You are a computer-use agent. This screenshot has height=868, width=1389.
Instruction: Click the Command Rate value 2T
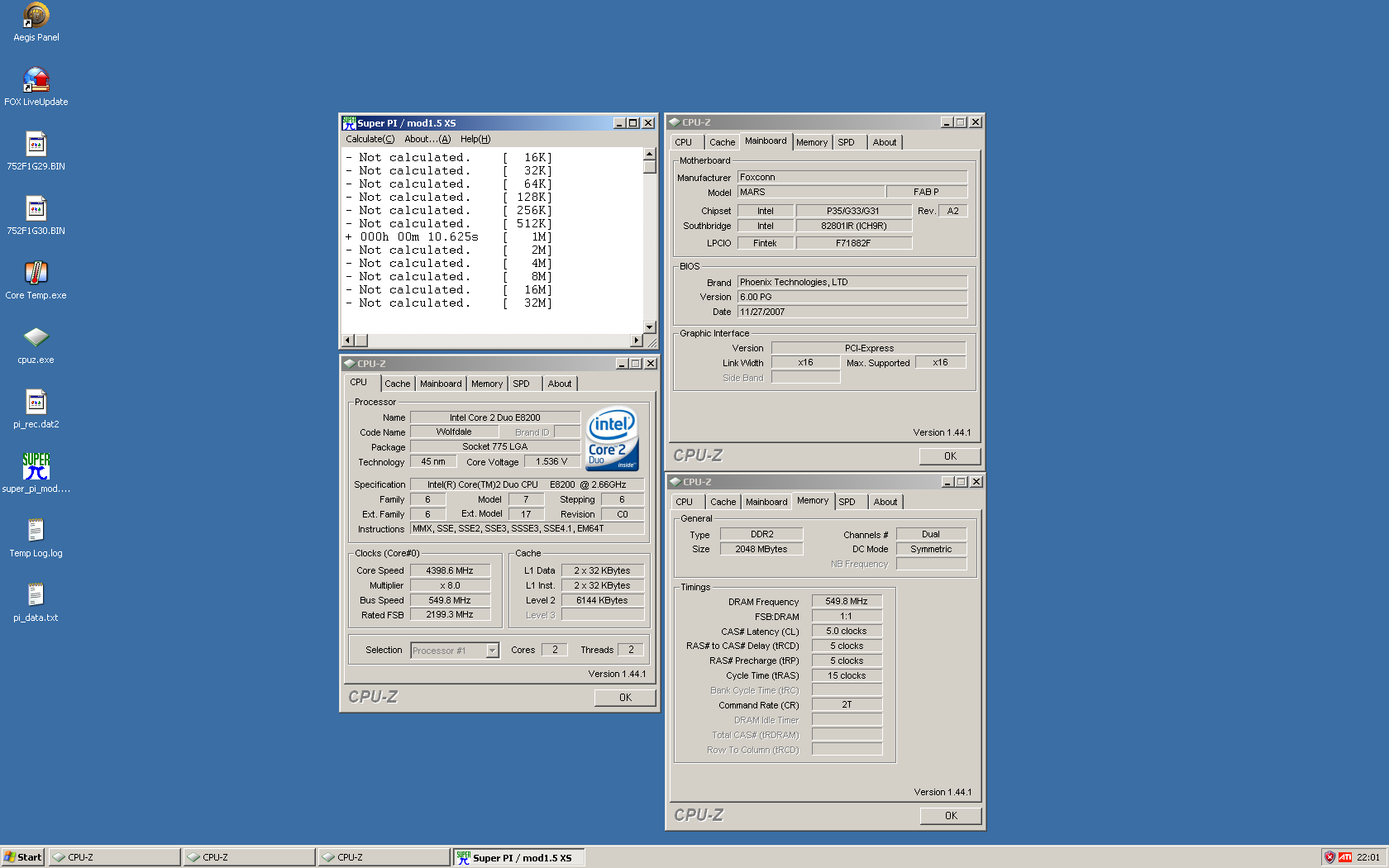(x=847, y=704)
